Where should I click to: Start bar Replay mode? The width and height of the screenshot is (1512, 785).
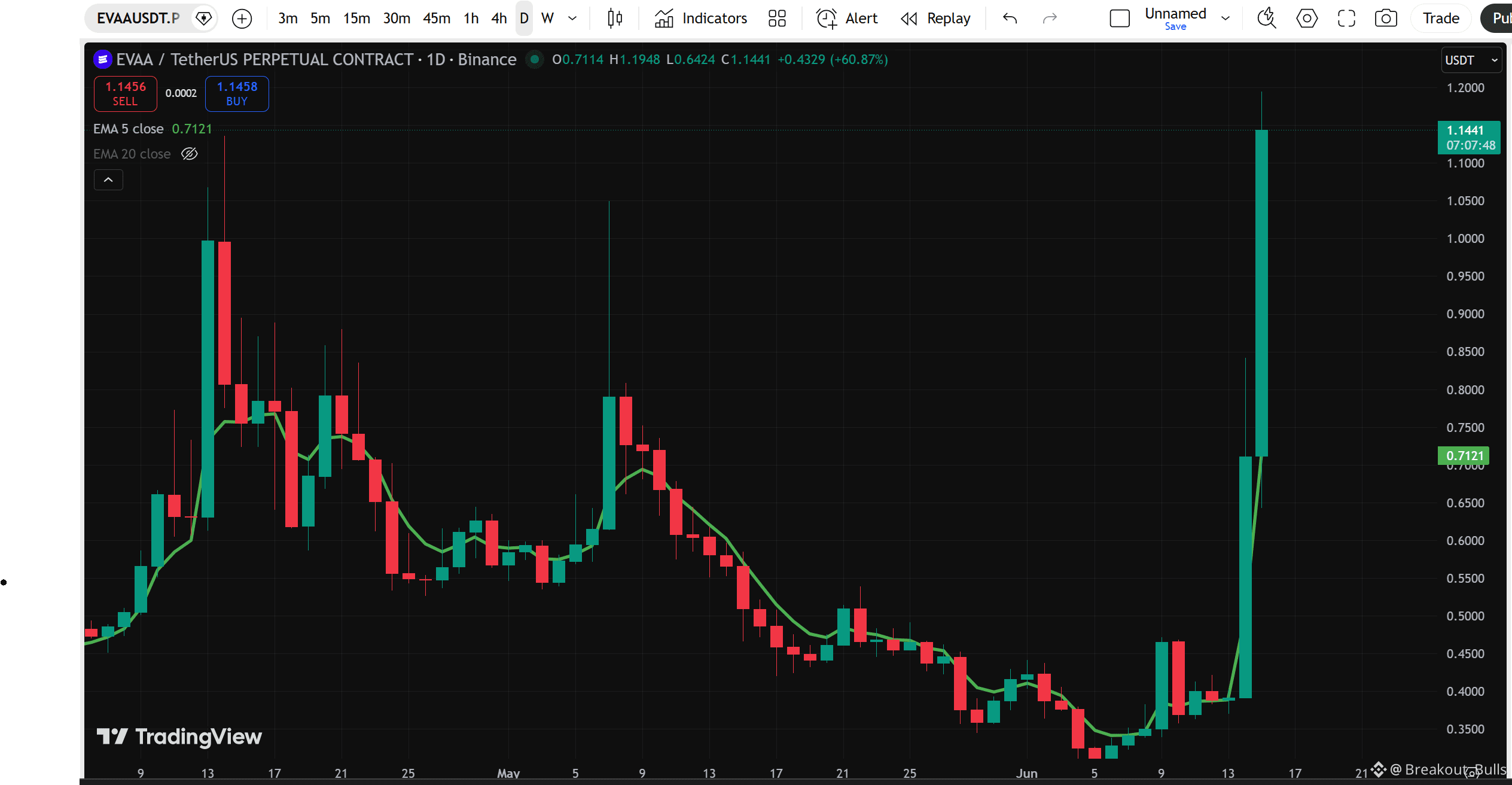pyautogui.click(x=935, y=19)
